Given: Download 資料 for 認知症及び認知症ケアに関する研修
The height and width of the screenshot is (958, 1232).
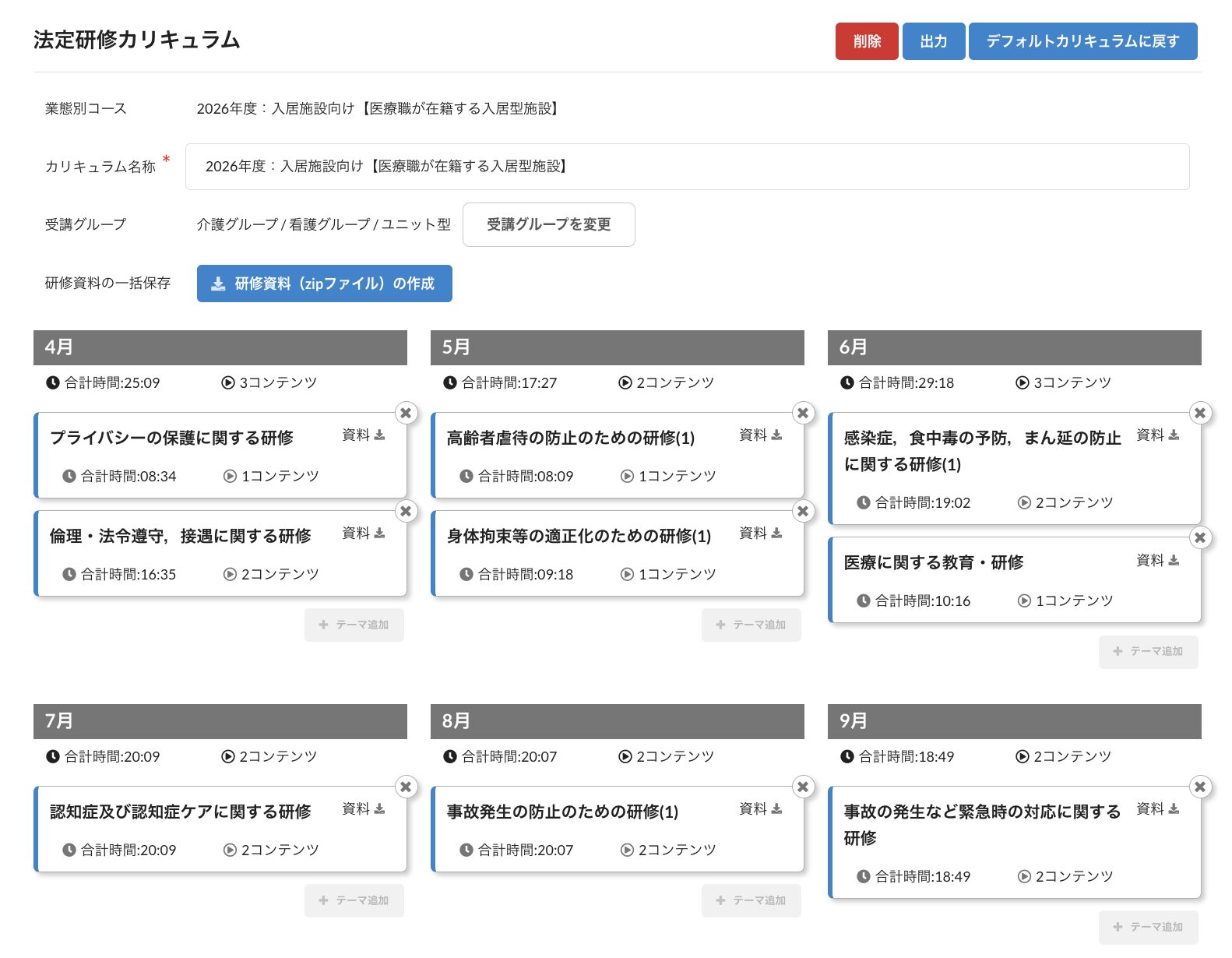Looking at the screenshot, I should click(x=364, y=808).
